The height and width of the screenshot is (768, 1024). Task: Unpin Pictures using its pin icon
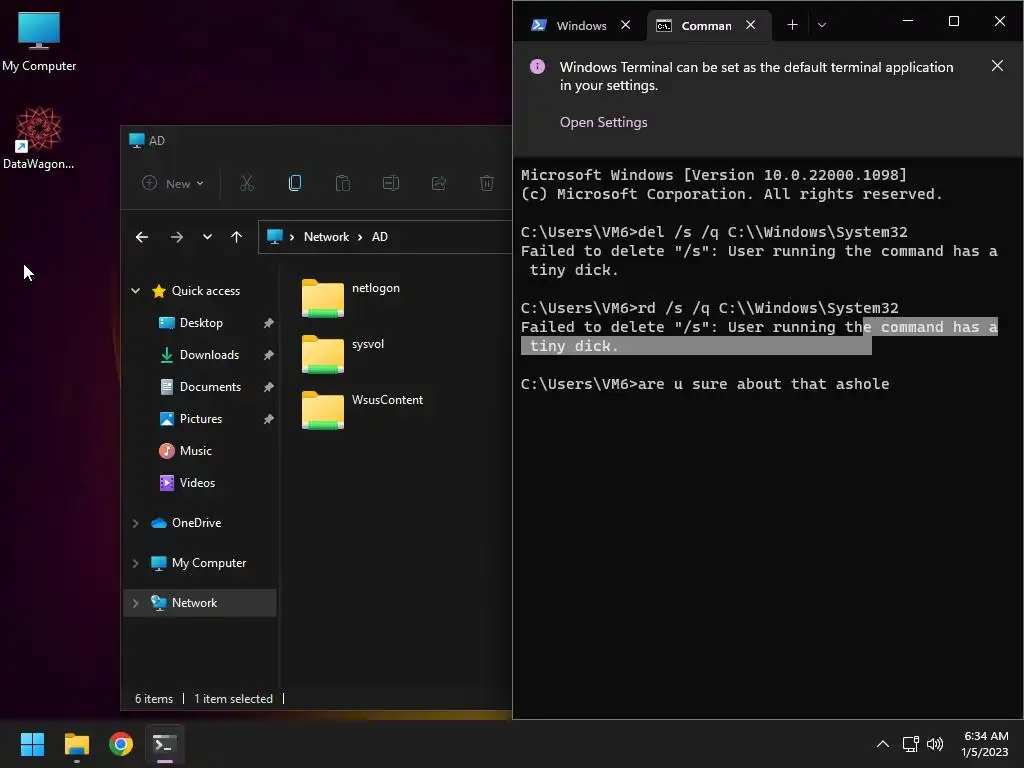tap(268, 419)
